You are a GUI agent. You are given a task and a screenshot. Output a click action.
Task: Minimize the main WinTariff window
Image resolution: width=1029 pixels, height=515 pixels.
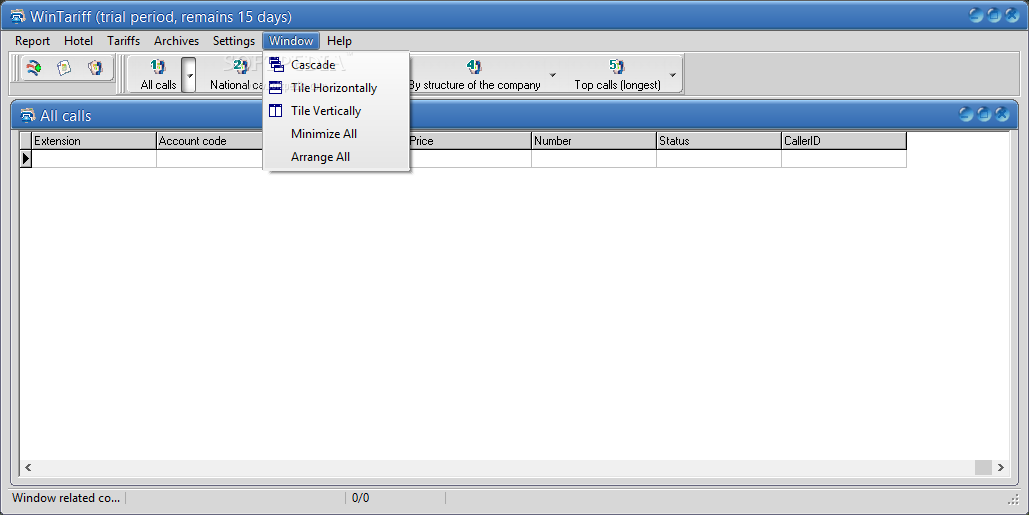pos(976,15)
